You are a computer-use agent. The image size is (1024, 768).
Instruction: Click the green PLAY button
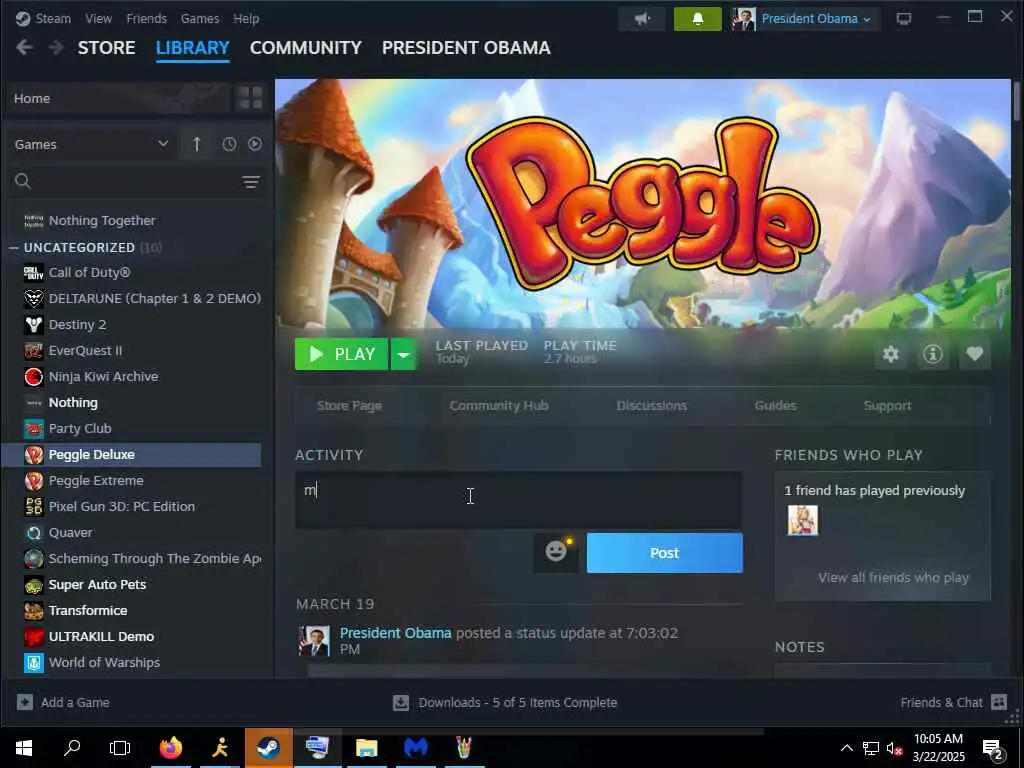(x=342, y=354)
